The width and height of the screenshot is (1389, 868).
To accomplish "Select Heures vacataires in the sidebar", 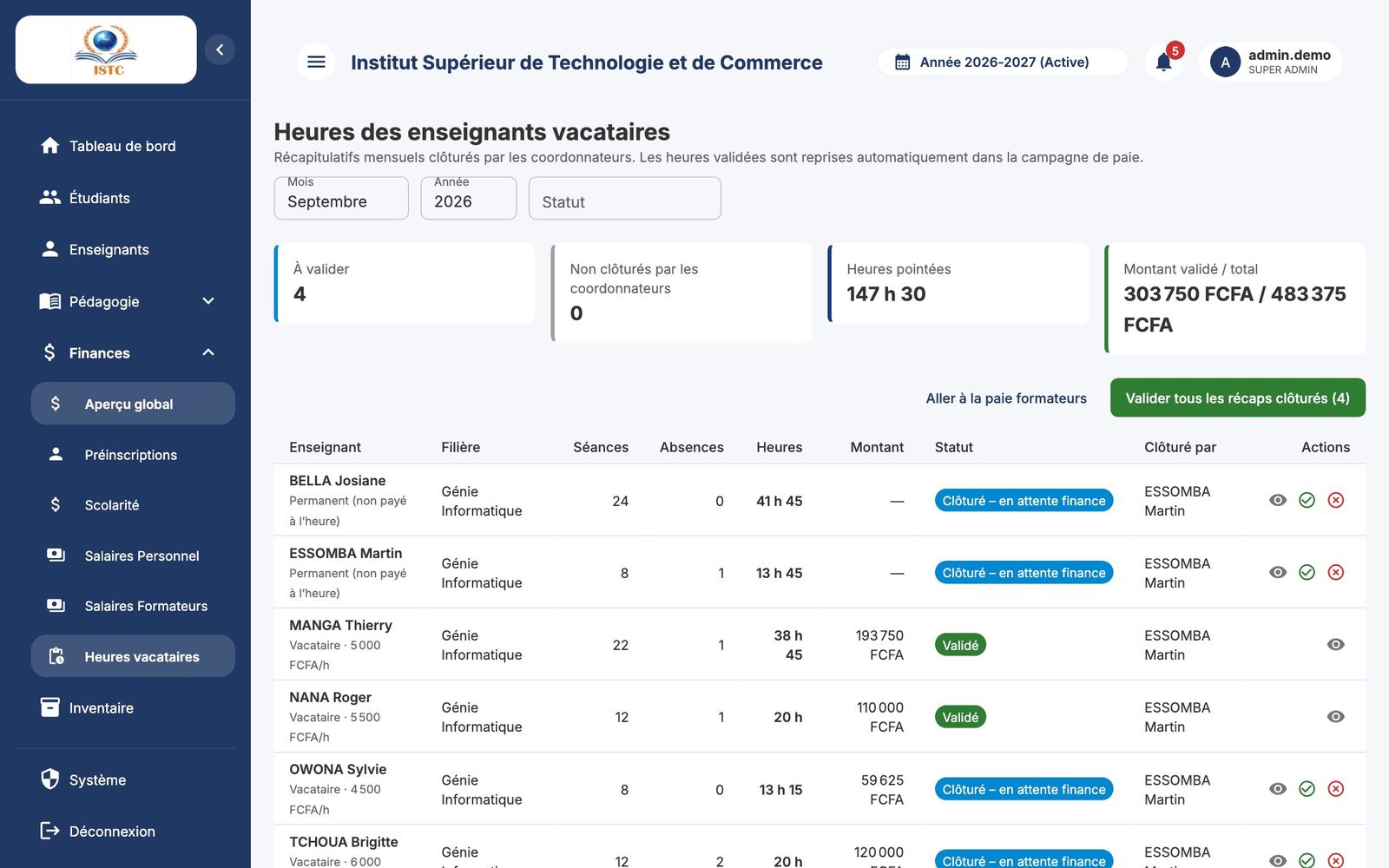I will pyautogui.click(x=133, y=656).
